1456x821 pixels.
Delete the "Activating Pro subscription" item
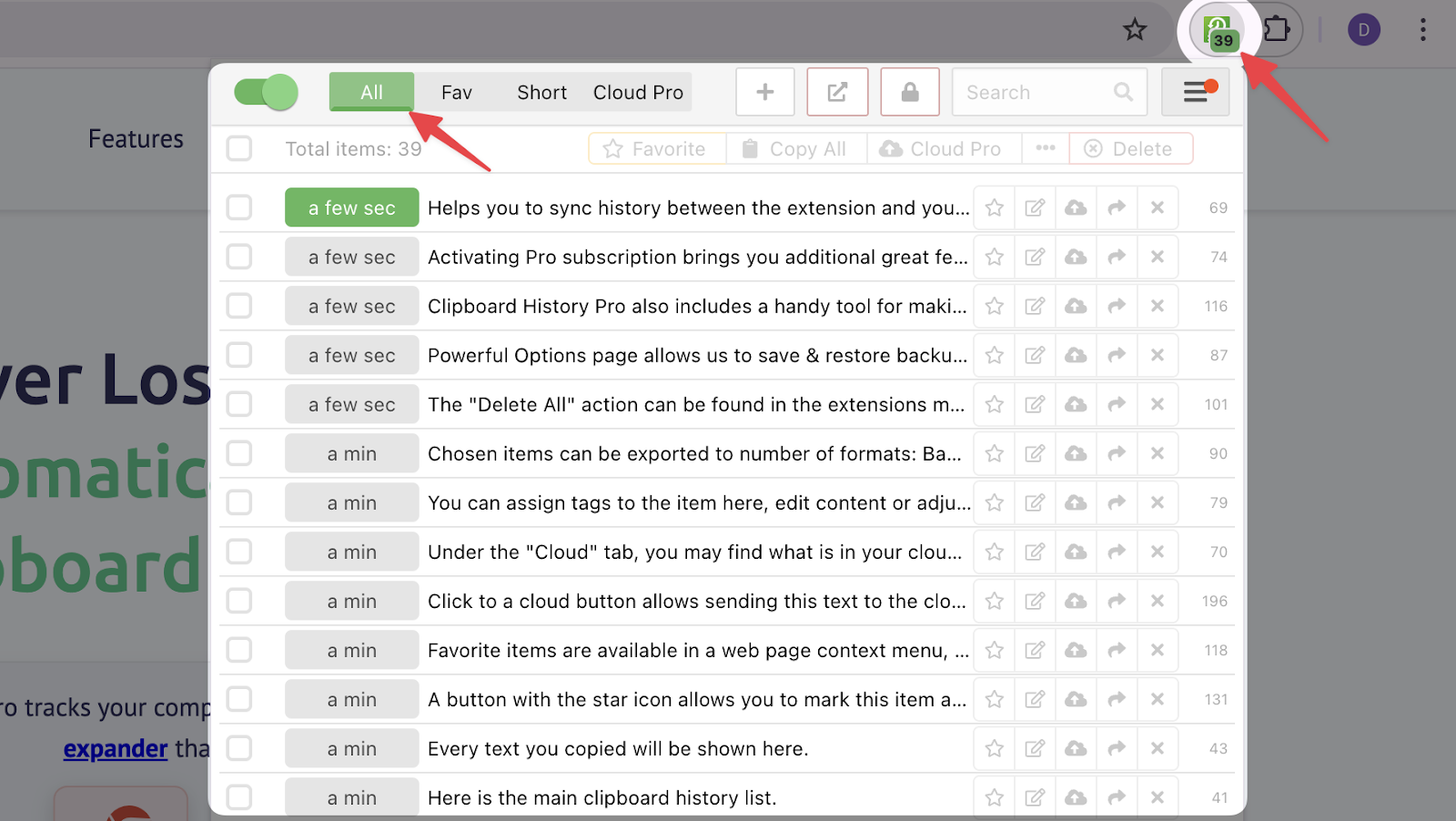1158,257
